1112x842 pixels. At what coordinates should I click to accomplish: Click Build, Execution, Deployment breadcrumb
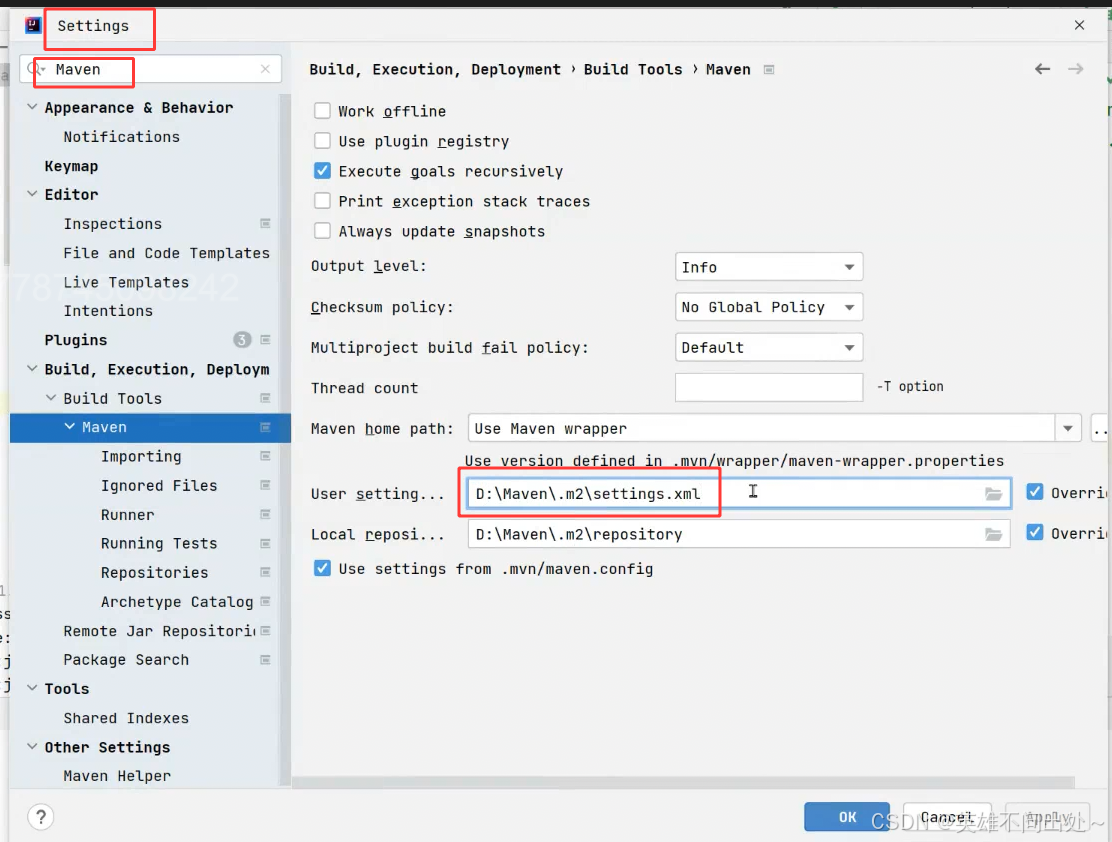pos(435,70)
